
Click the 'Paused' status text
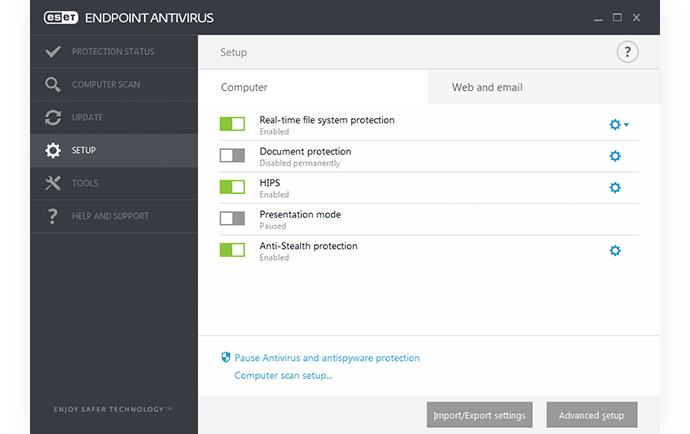pos(273,226)
